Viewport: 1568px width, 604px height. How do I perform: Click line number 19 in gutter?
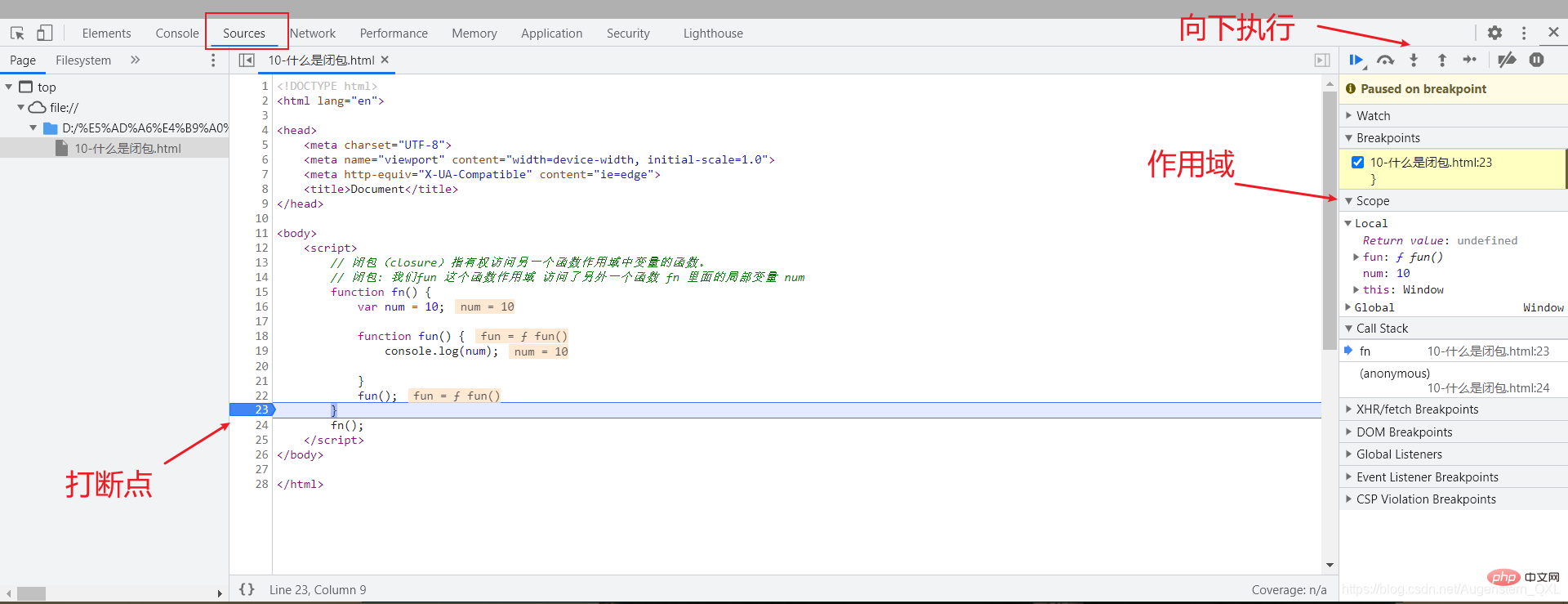coord(261,351)
